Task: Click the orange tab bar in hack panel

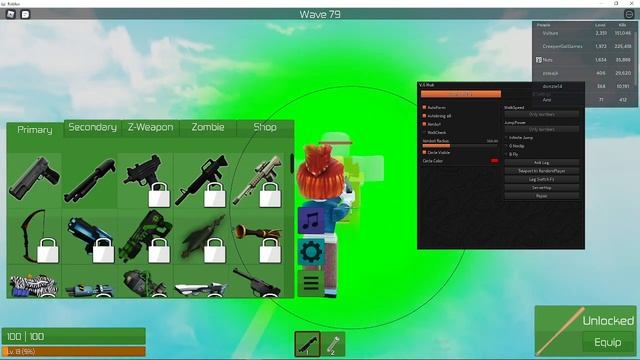Action: 461,94
